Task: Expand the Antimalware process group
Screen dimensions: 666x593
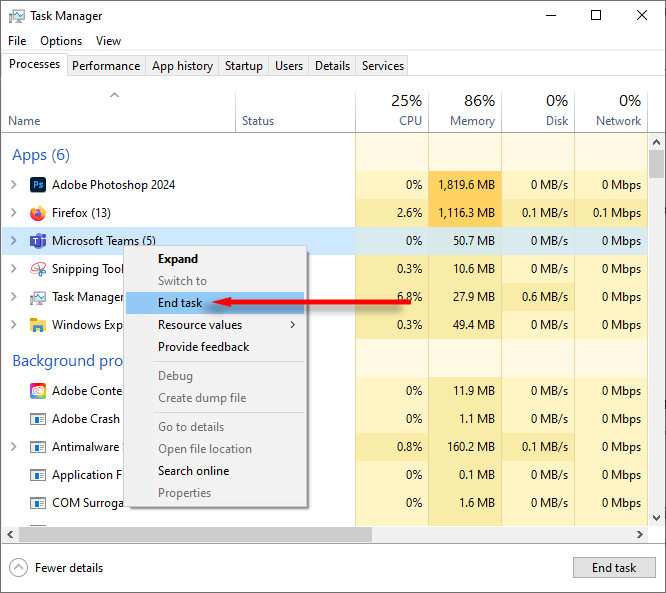Action: (14, 447)
